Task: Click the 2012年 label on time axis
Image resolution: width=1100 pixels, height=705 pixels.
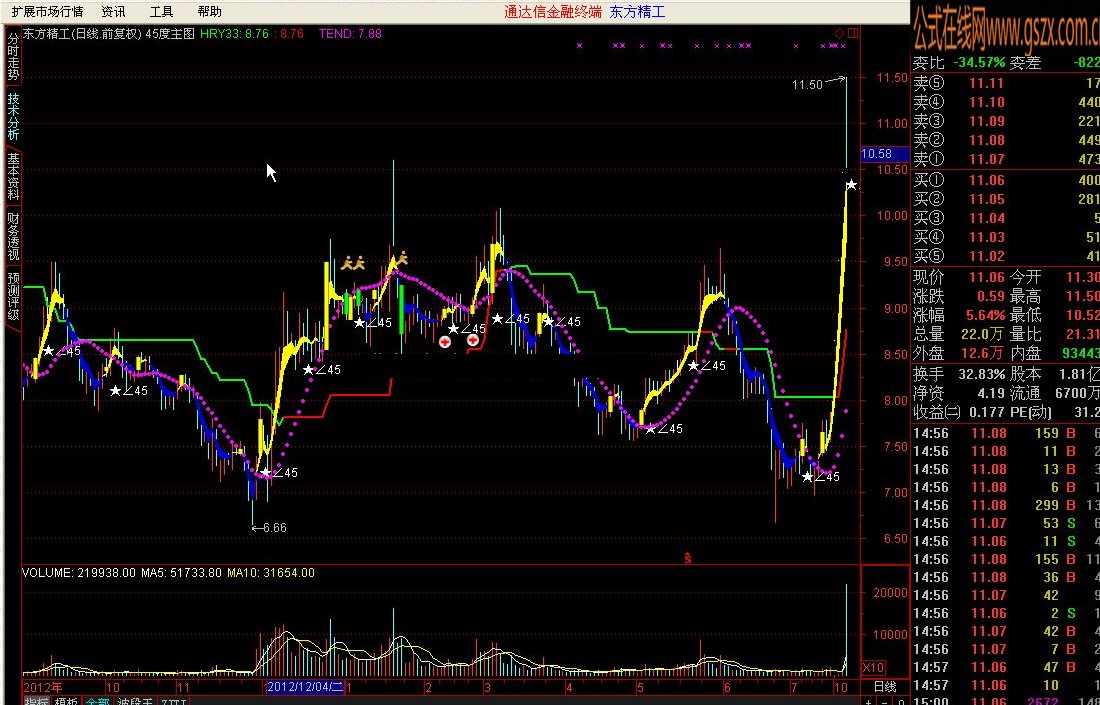Action: (43, 686)
